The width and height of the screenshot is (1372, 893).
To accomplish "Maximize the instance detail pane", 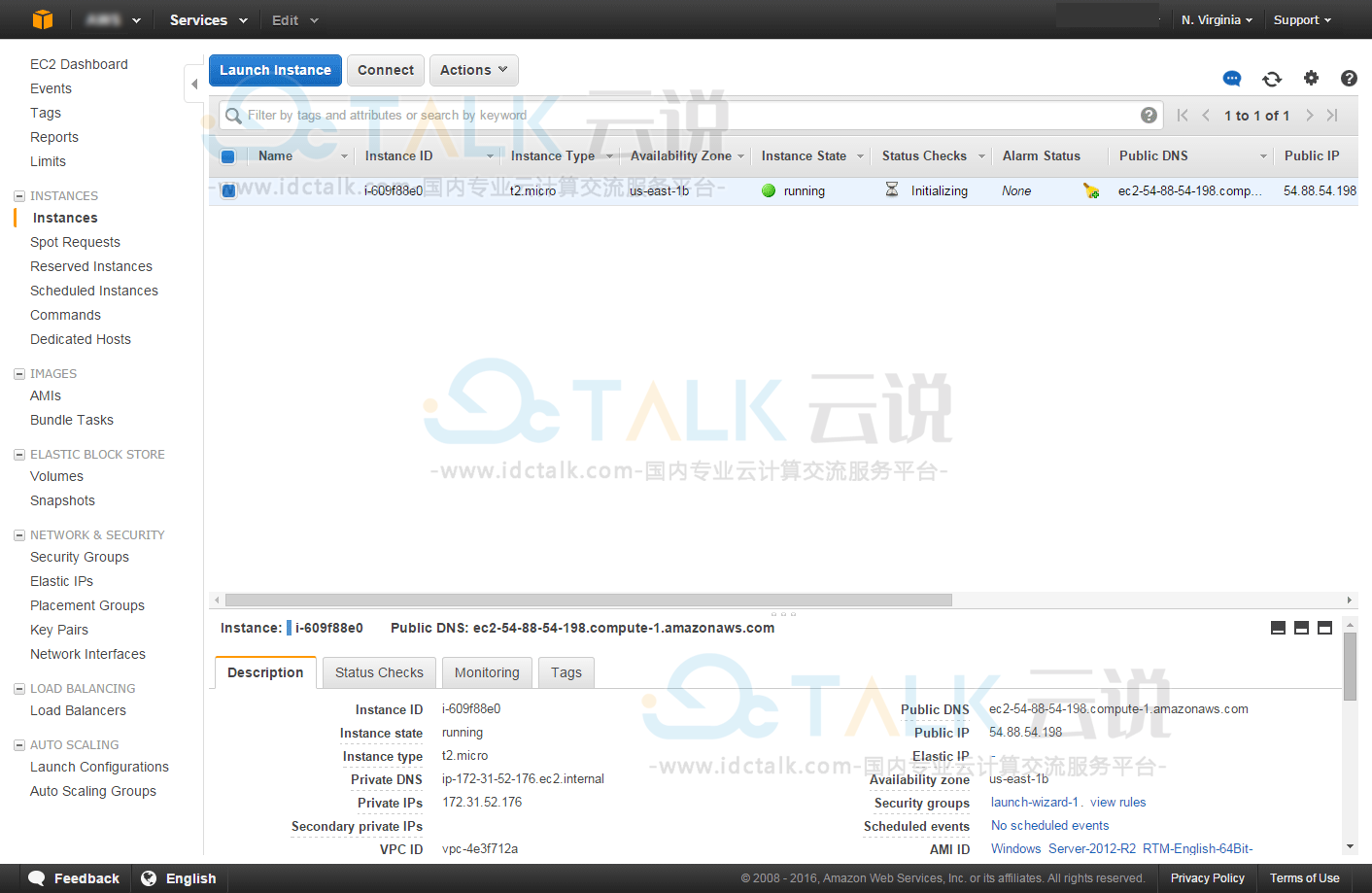I will 1325,628.
